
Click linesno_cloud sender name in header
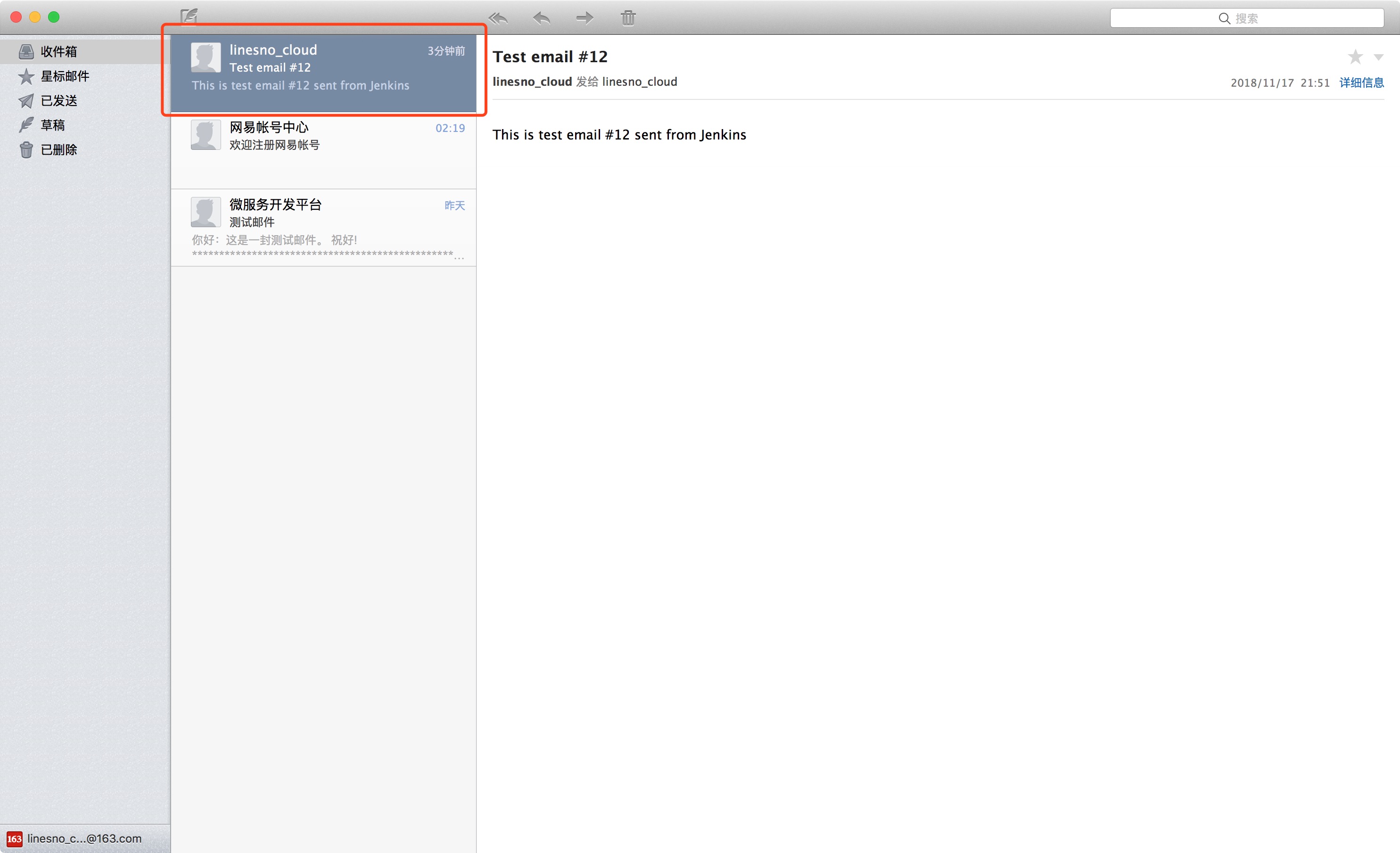point(532,82)
